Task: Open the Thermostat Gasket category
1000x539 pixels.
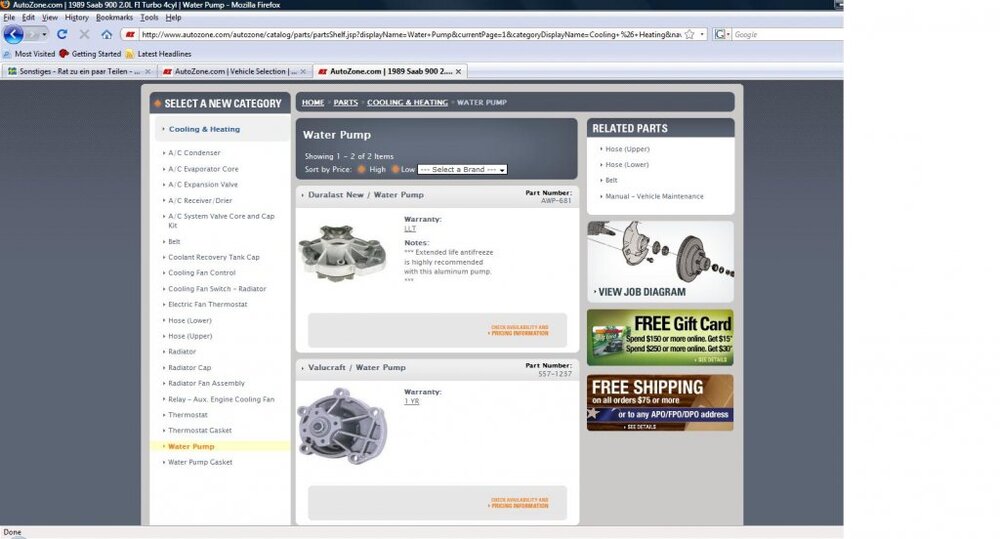Action: pos(200,431)
